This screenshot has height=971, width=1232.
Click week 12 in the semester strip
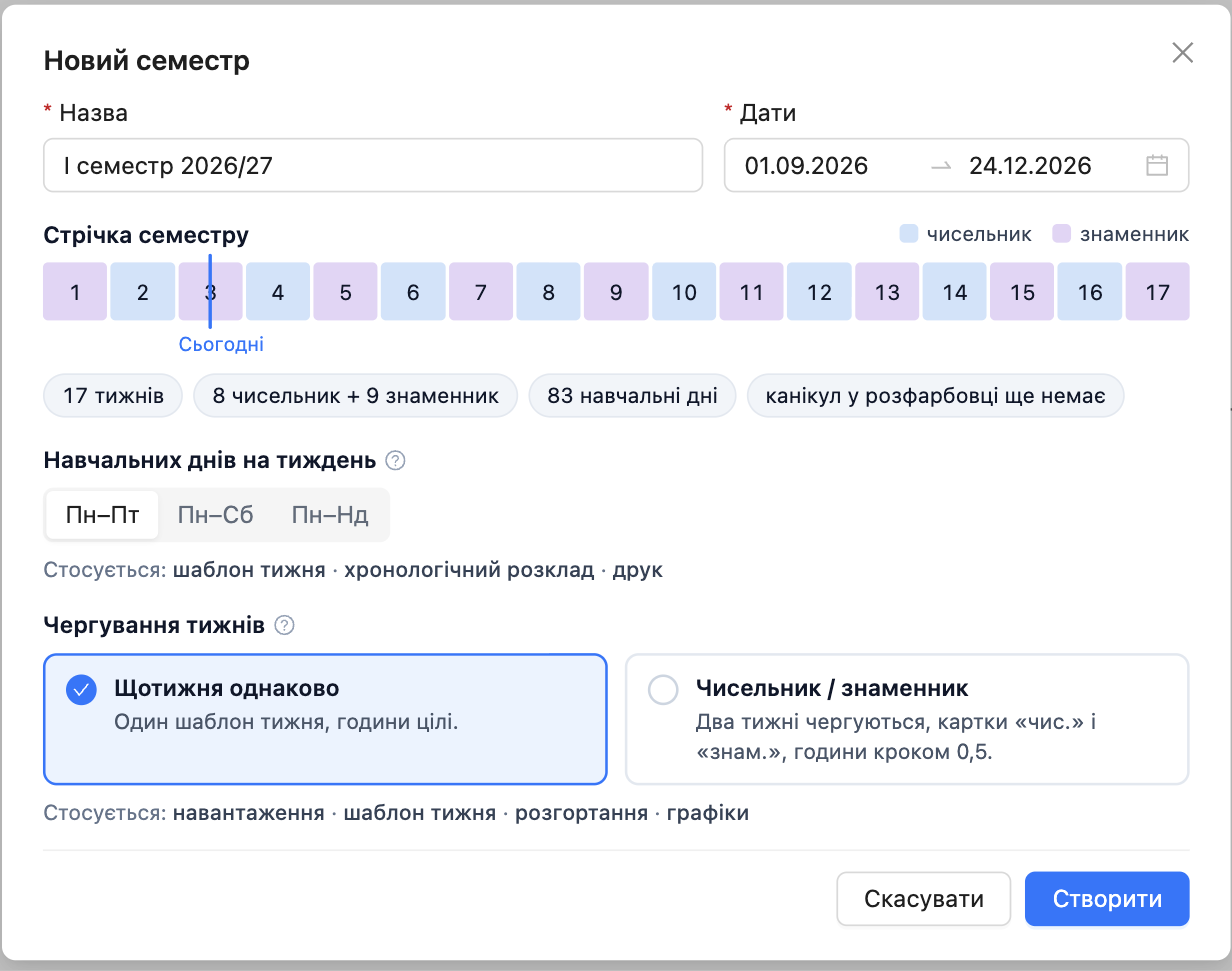point(820,292)
